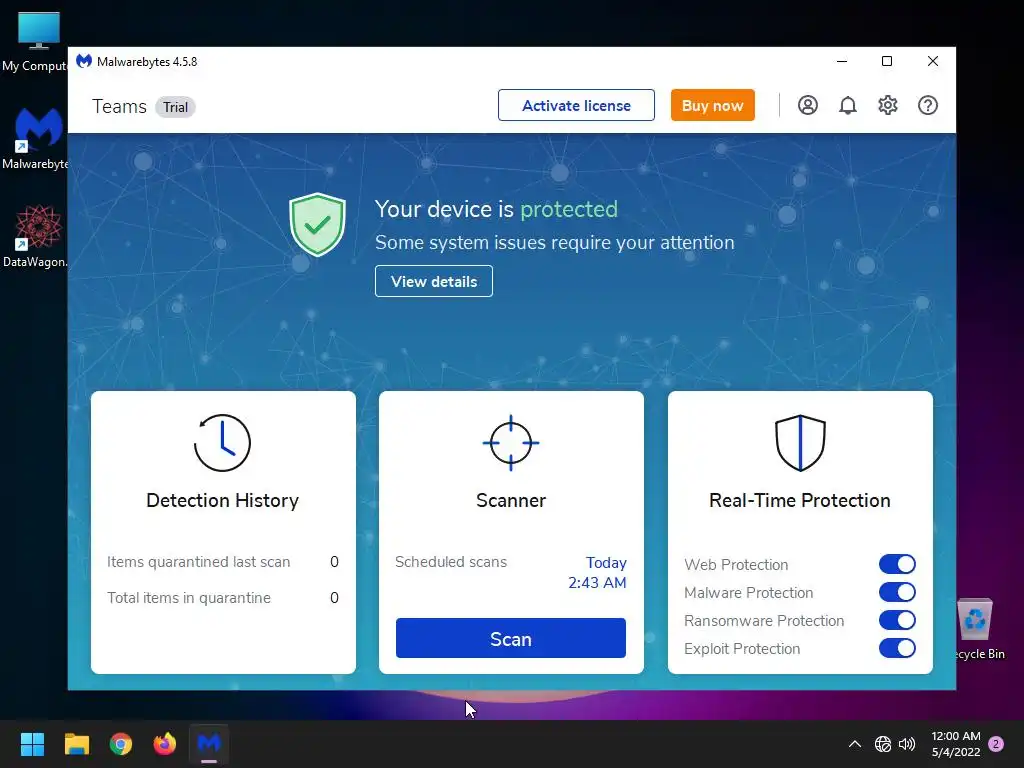This screenshot has width=1024, height=768.
Task: Click Malwarebytes logo in title bar
Action: click(x=84, y=61)
